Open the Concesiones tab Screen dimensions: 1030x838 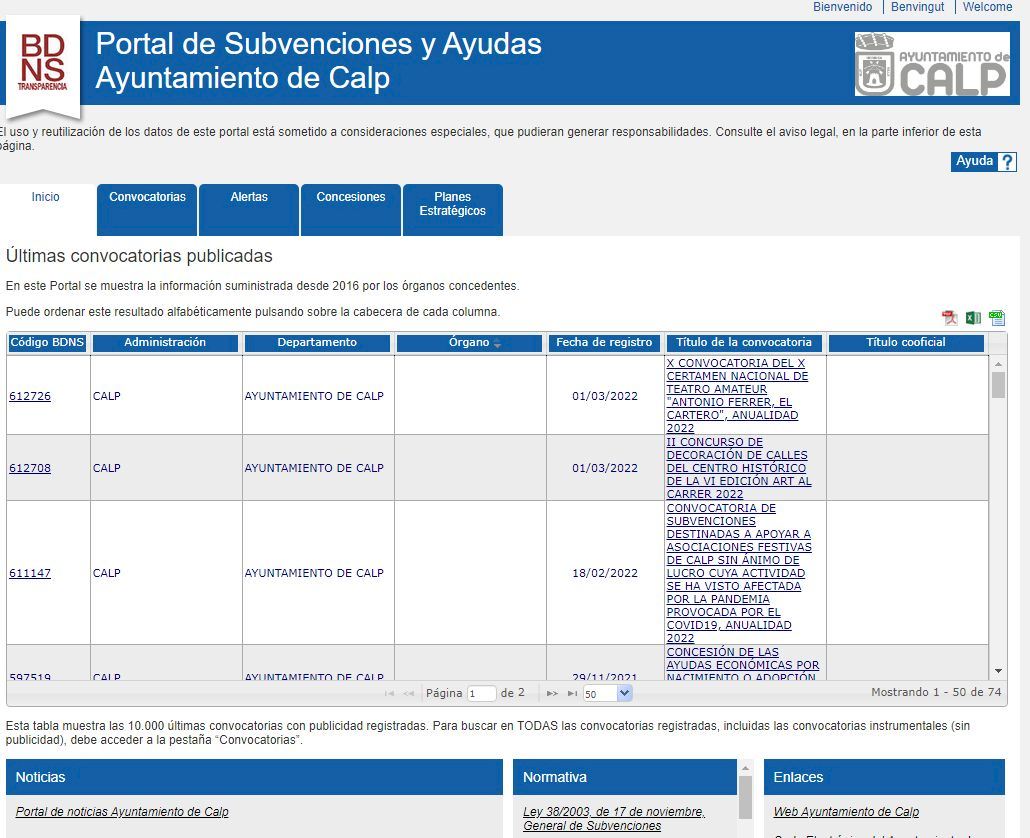[350, 198]
